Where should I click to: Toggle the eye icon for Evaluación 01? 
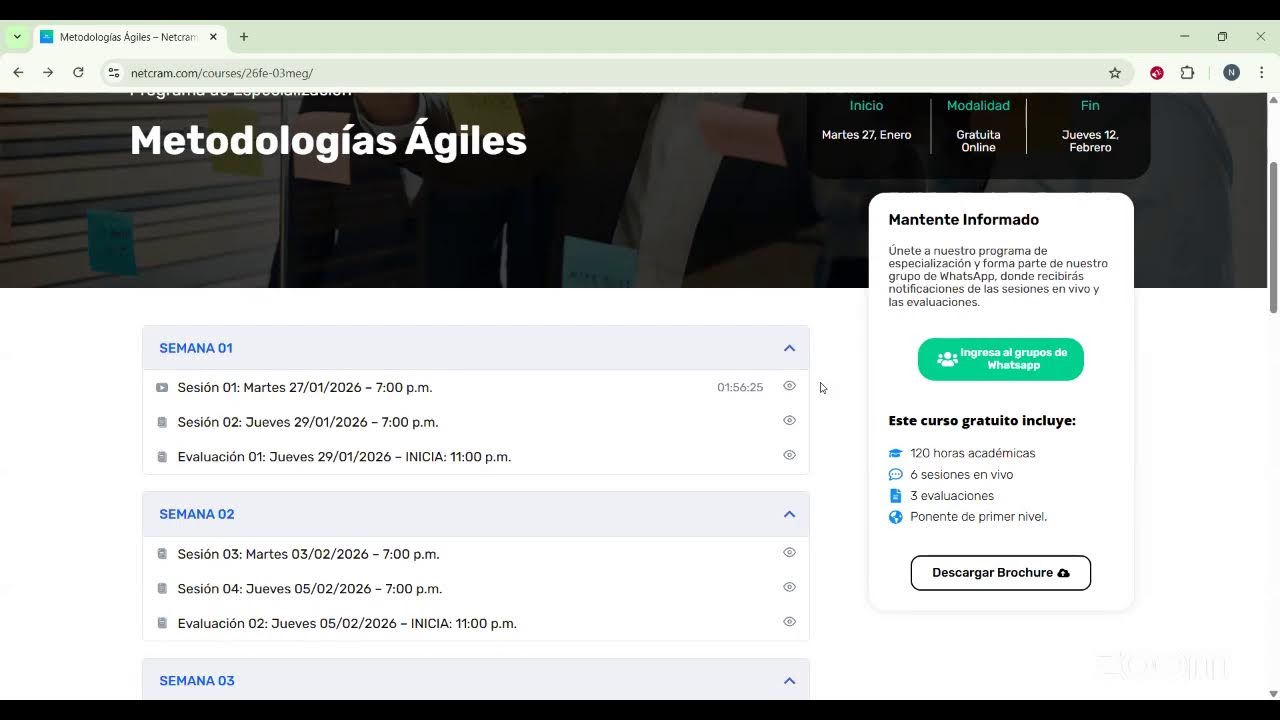point(789,455)
